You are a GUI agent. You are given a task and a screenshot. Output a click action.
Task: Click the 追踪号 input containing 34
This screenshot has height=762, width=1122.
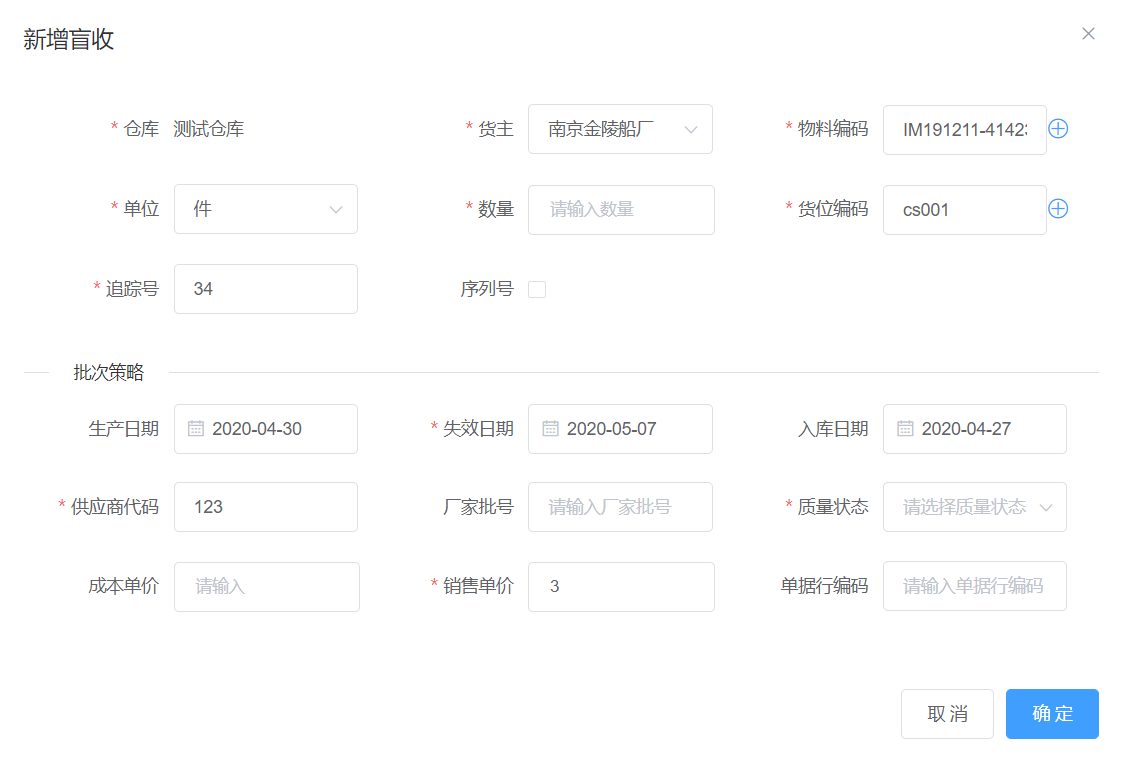point(265,289)
